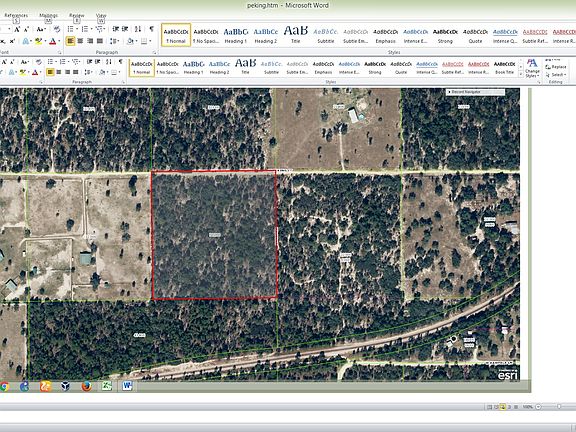Click the Internet Explorer taskbar icon
Viewport: 576px width, 432px height.
pos(24,386)
